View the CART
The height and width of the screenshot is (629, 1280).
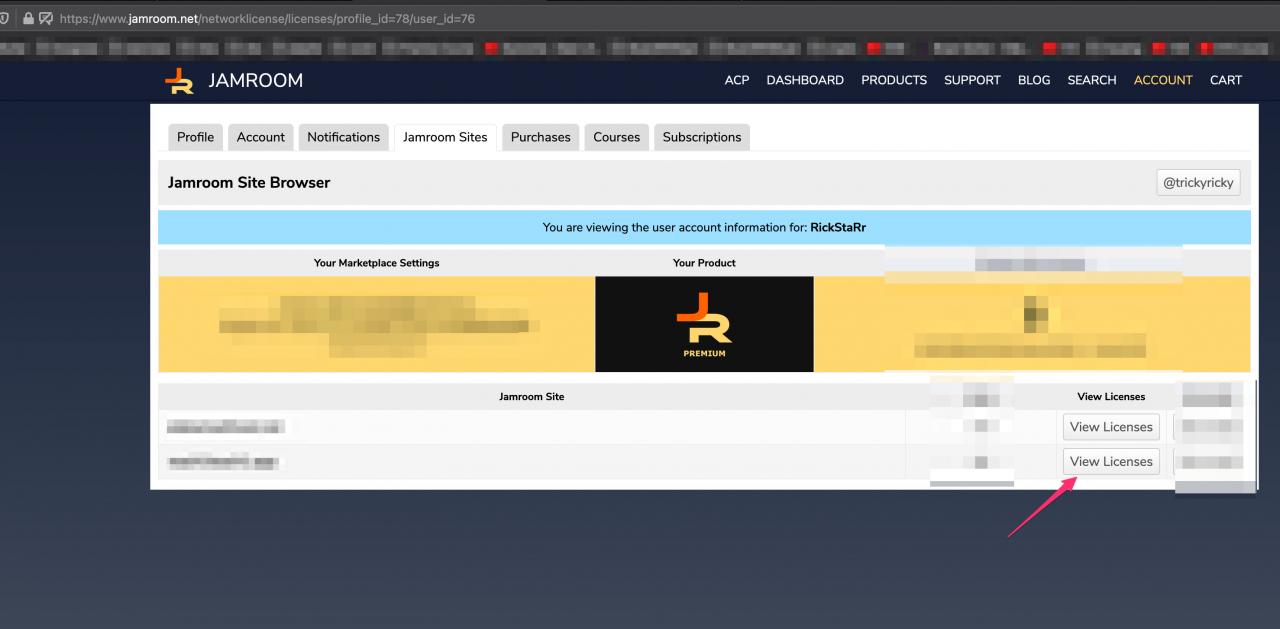click(1226, 80)
